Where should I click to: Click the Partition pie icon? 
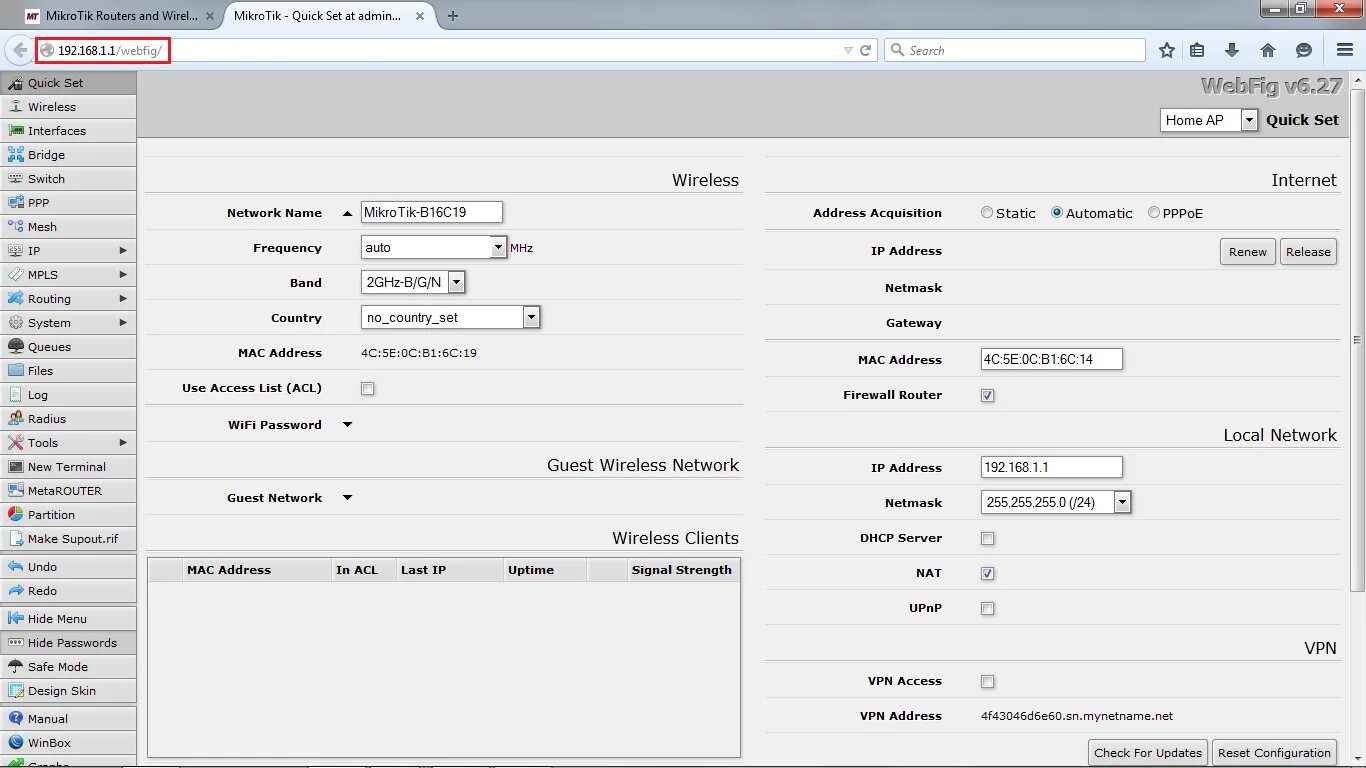[15, 515]
